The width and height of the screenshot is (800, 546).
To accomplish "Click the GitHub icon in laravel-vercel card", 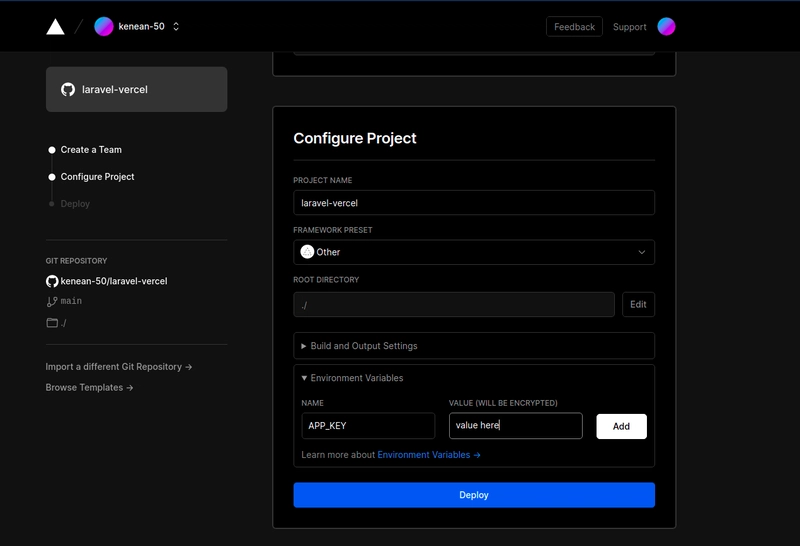I will click(68, 89).
